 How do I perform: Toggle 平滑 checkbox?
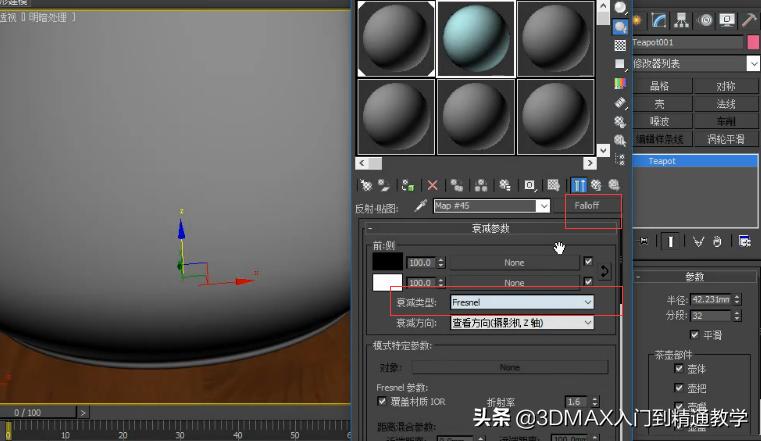[x=695, y=334]
